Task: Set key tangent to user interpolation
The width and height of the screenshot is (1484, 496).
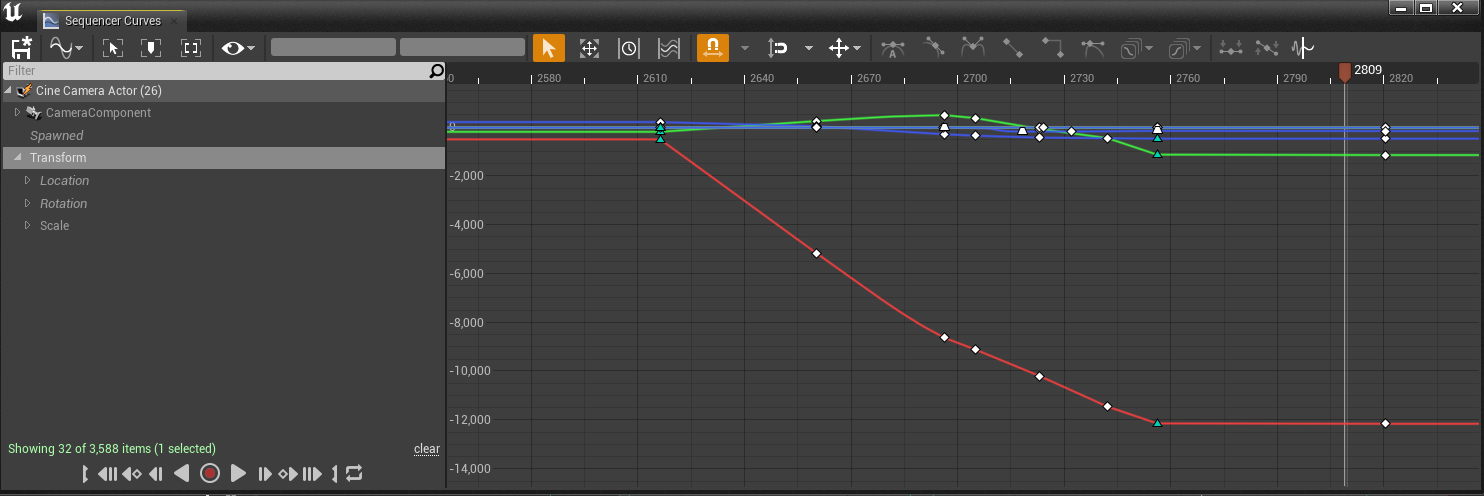Action: click(933, 47)
